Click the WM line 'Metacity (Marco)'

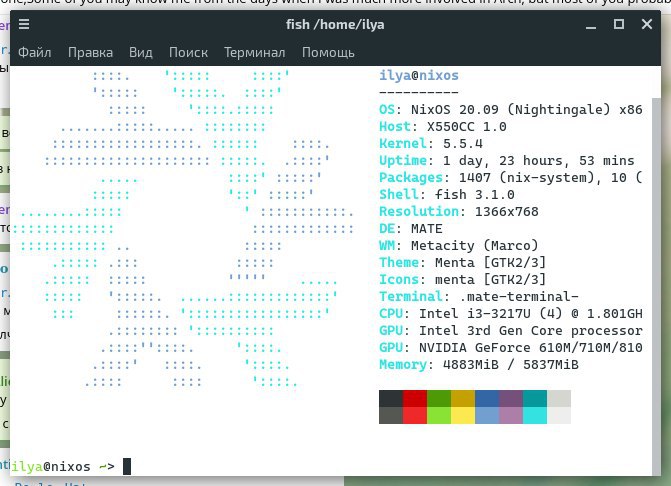[475, 246]
